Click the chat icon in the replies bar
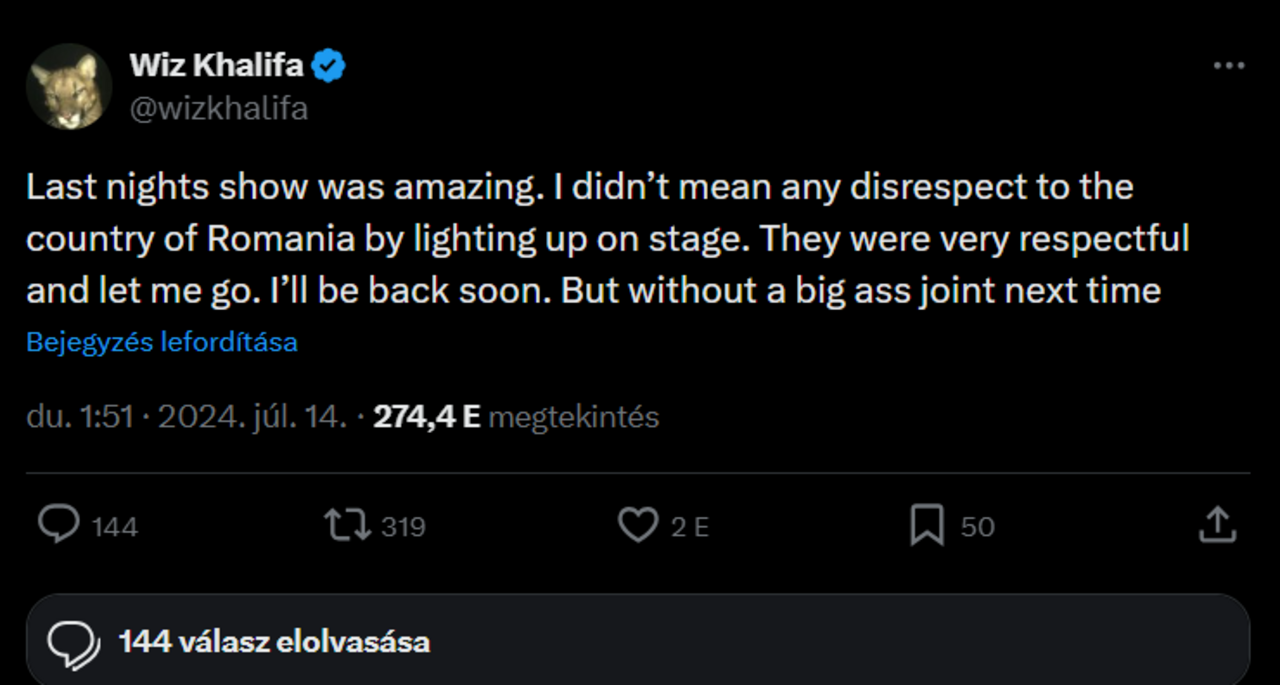The width and height of the screenshot is (1280, 685). tap(73, 643)
